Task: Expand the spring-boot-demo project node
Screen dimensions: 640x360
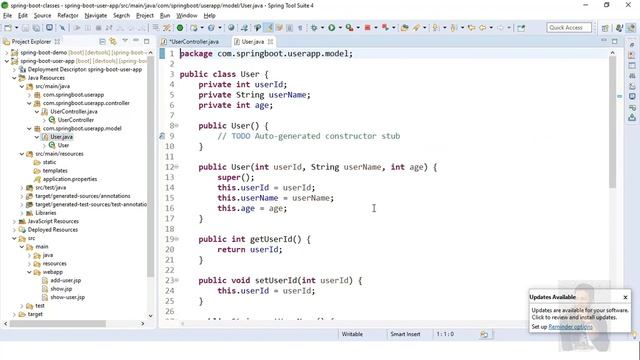Action: pos(7,53)
